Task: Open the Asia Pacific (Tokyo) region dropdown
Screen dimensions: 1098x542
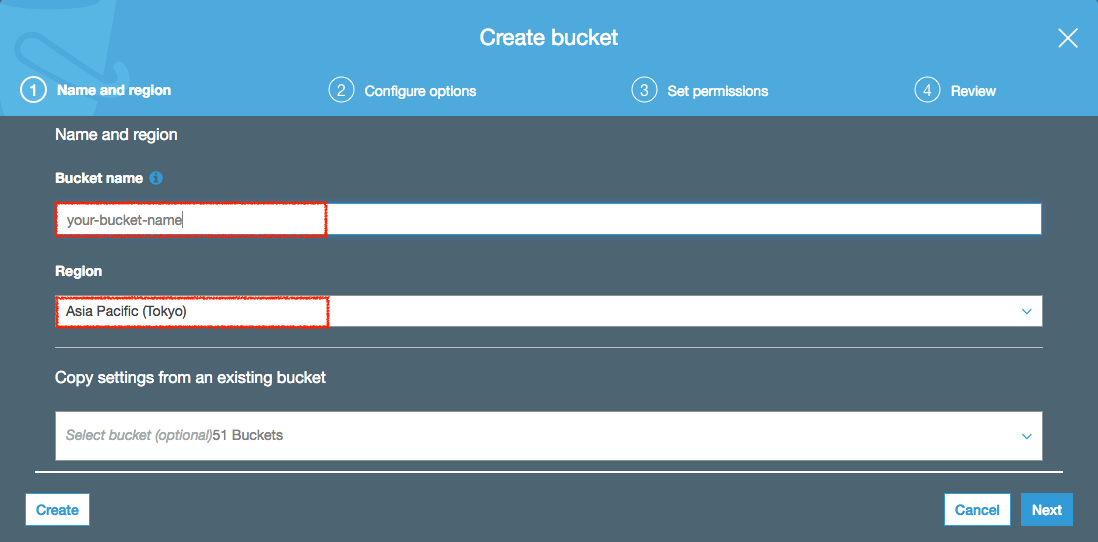Action: (548, 311)
